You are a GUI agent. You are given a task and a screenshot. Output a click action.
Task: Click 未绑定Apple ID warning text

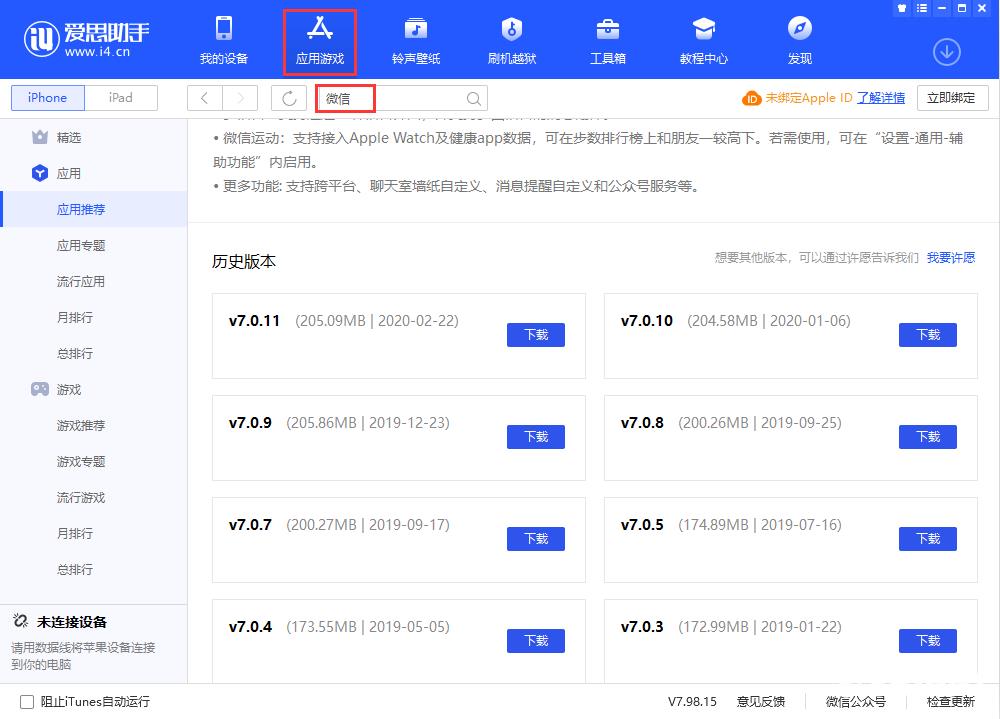coord(809,98)
